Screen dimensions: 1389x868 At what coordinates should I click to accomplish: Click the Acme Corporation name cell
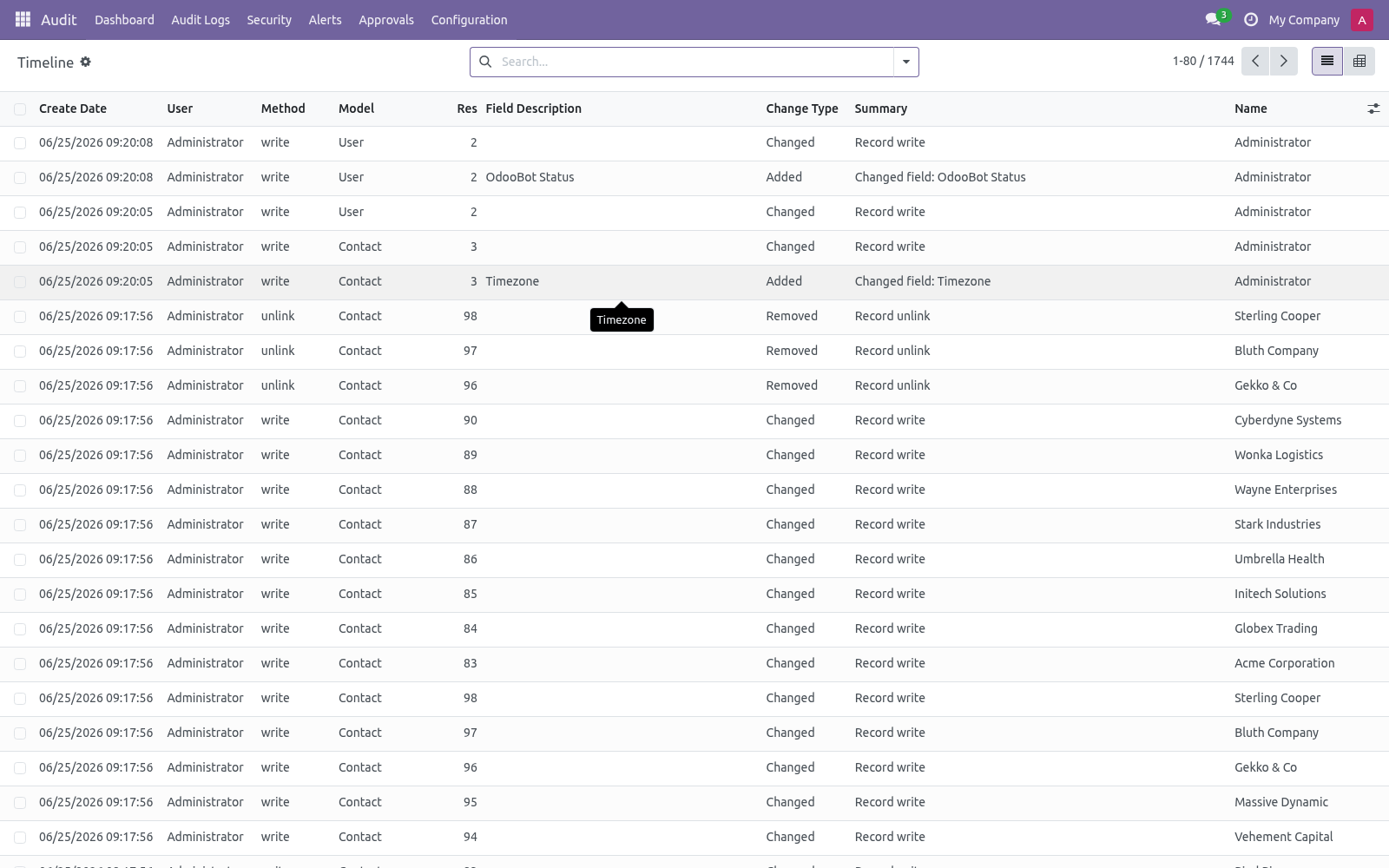click(1285, 663)
